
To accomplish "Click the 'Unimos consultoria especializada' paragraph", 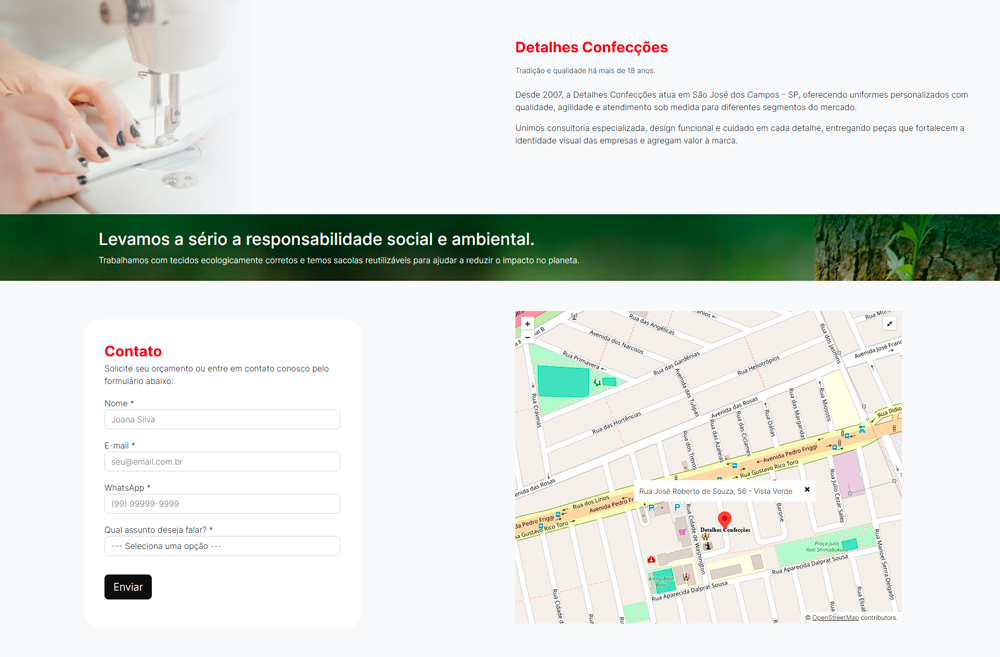I will (740, 134).
